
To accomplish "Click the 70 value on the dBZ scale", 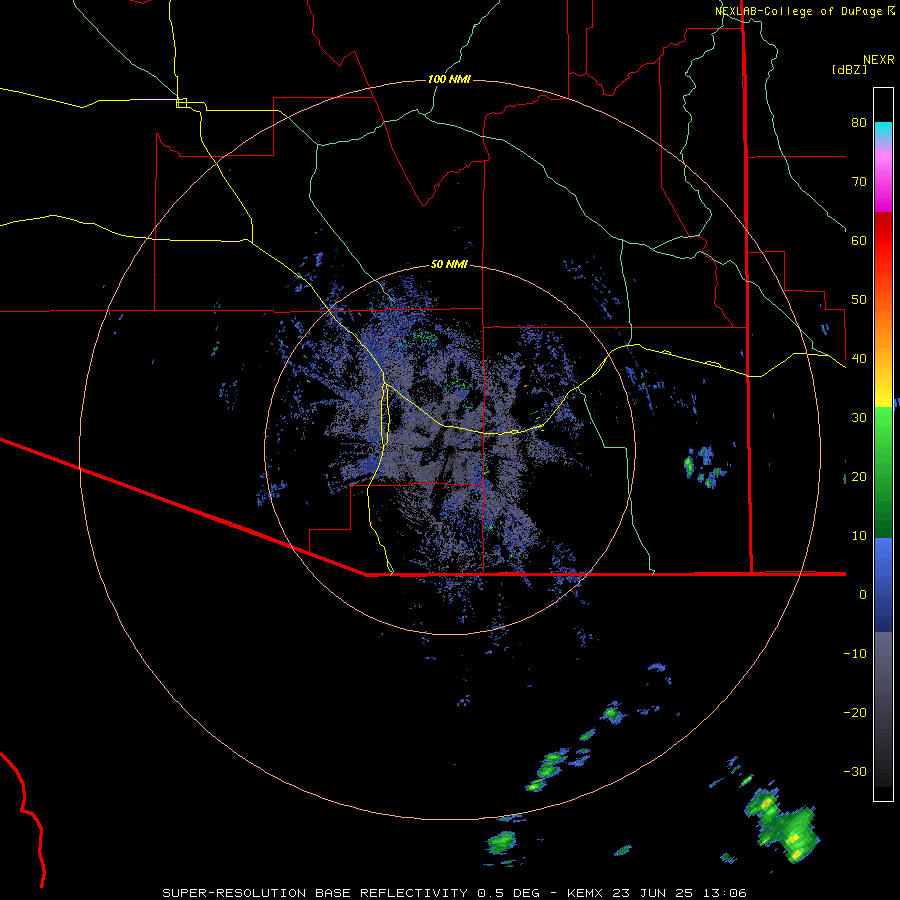I will coord(859,182).
